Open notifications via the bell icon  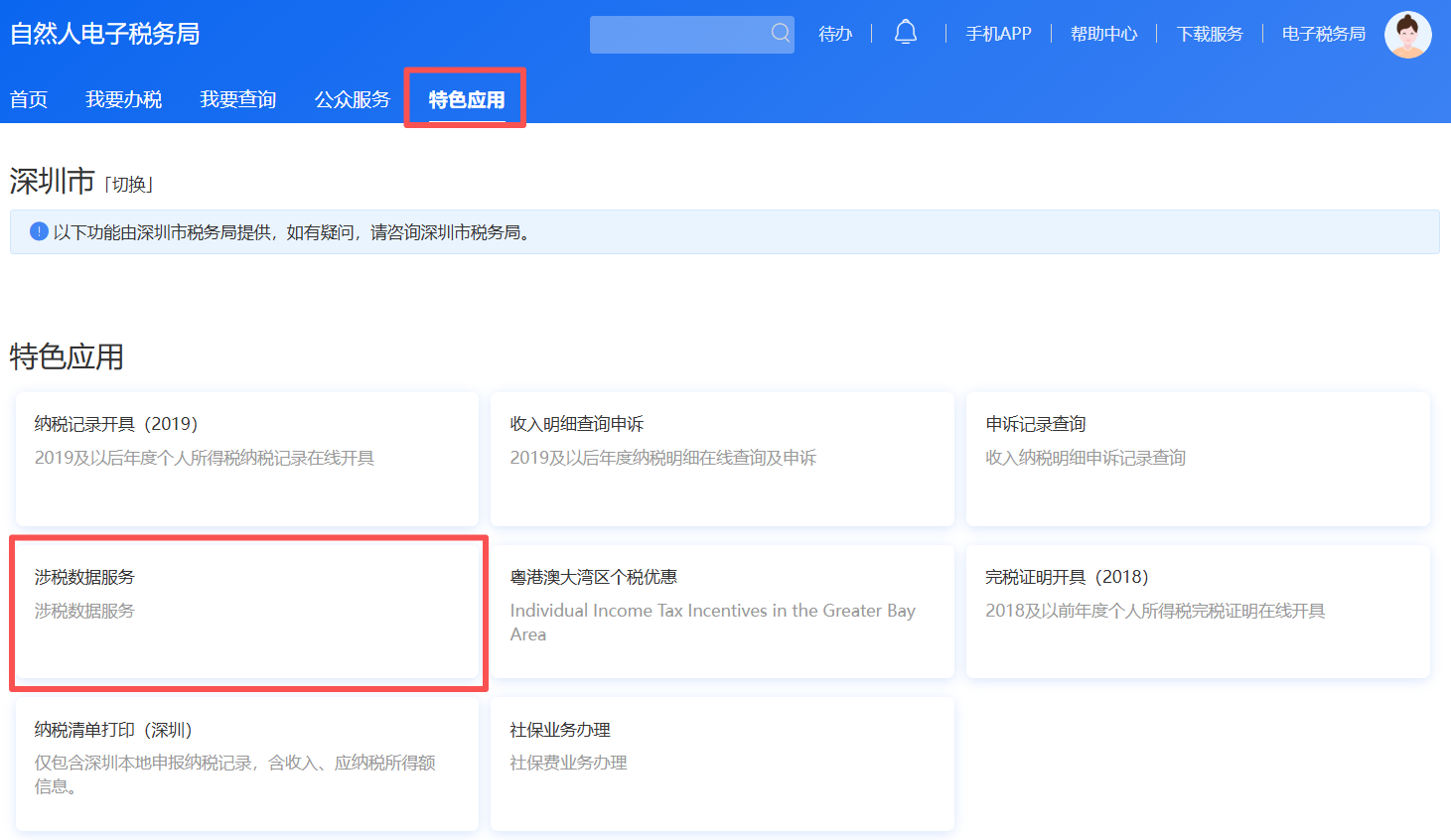[x=905, y=34]
